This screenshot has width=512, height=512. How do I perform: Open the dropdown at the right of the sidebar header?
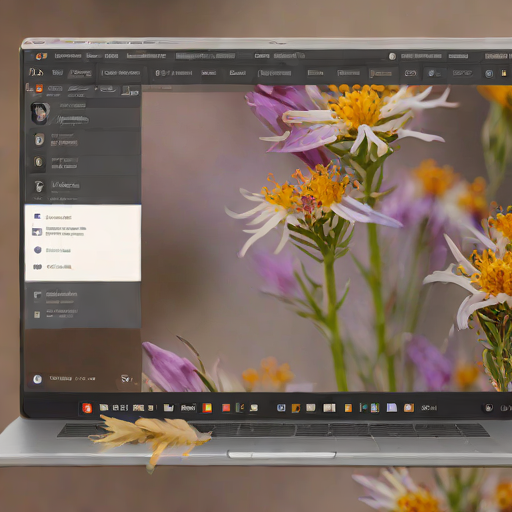coord(130,91)
